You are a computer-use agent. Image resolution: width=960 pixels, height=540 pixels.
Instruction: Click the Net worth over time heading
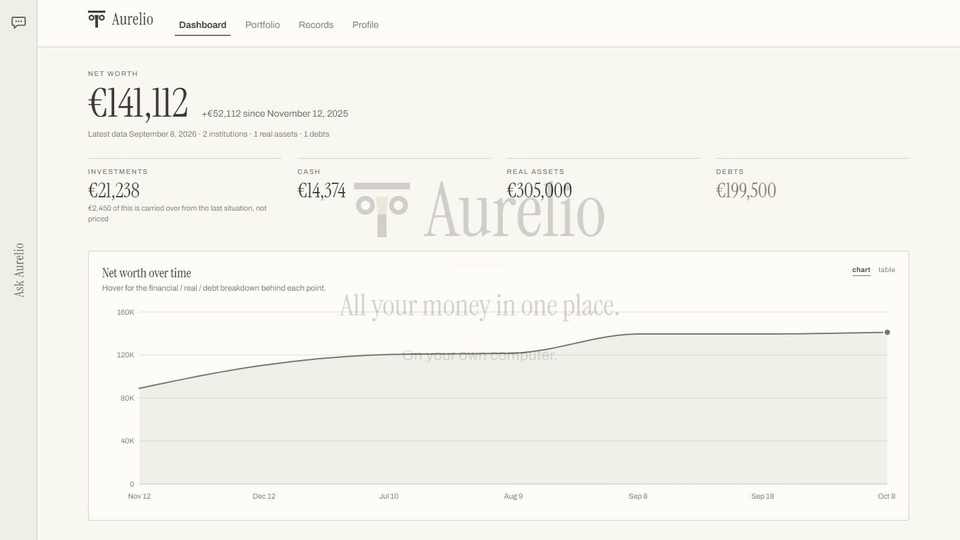[x=146, y=273]
